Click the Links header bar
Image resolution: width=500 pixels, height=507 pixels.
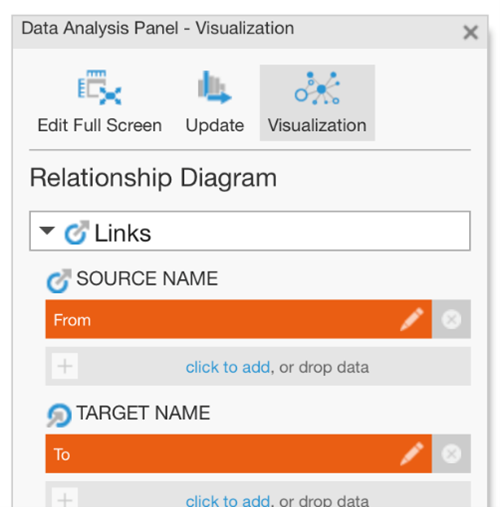coord(250,231)
